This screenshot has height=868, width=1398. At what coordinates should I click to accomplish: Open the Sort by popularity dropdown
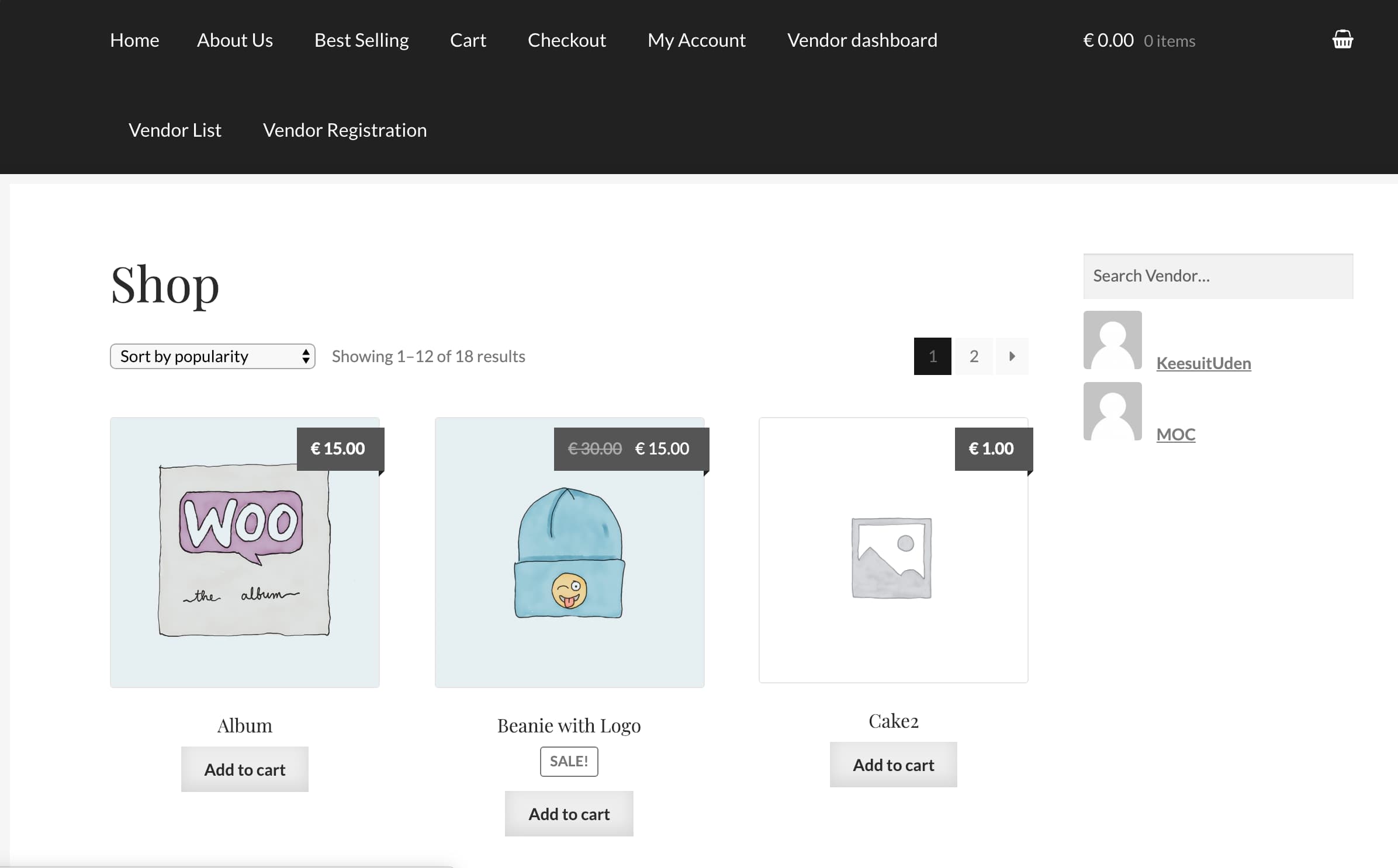pyautogui.click(x=212, y=356)
